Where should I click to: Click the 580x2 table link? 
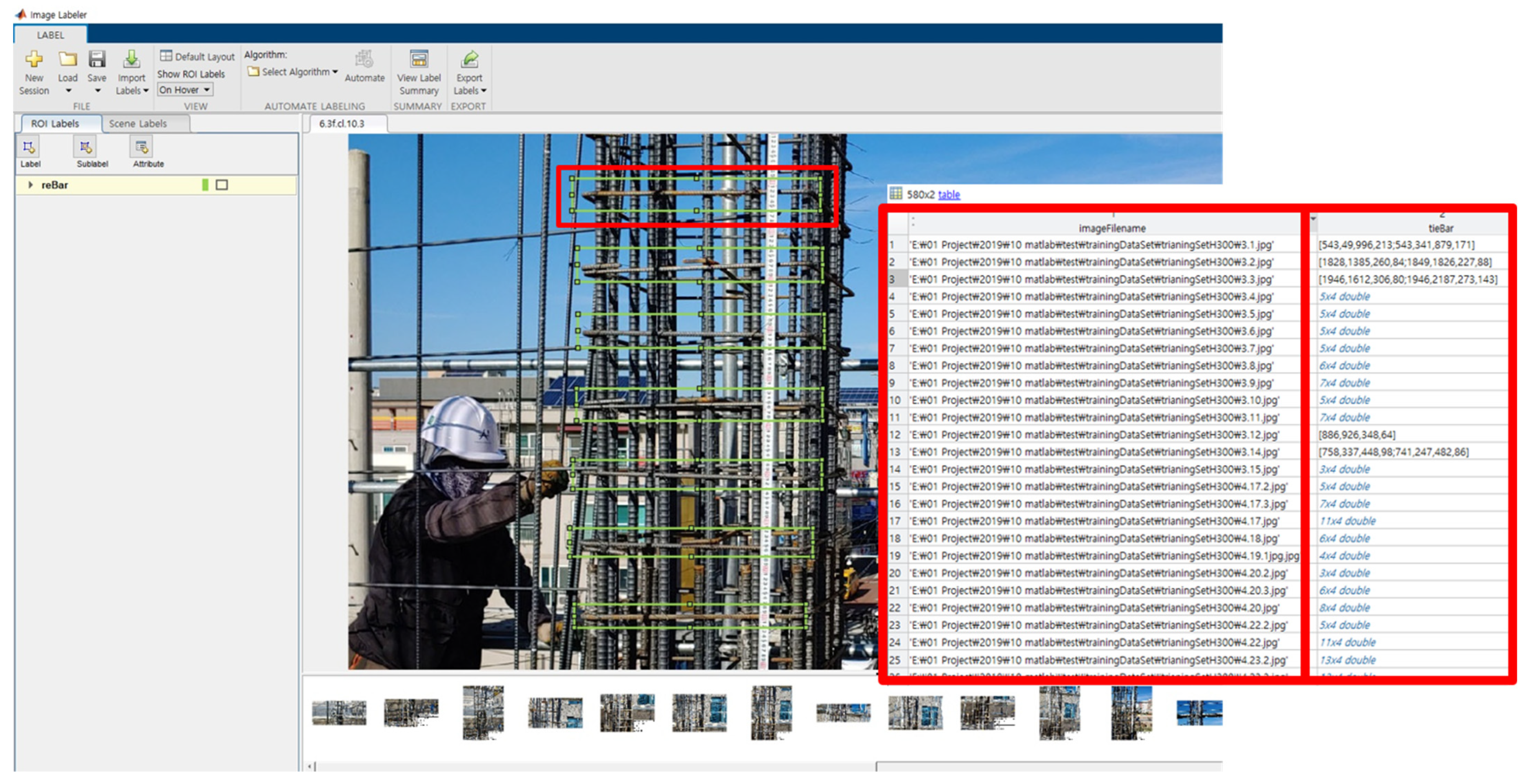click(948, 195)
